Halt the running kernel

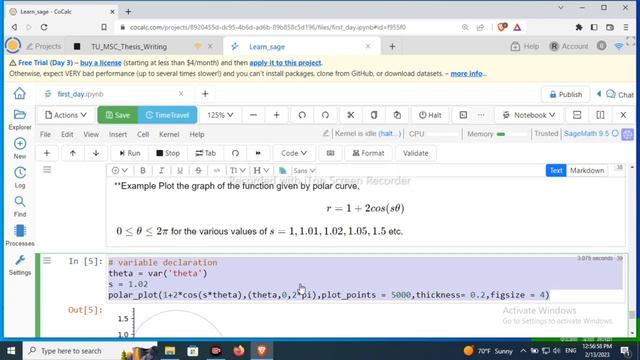pos(430,115)
